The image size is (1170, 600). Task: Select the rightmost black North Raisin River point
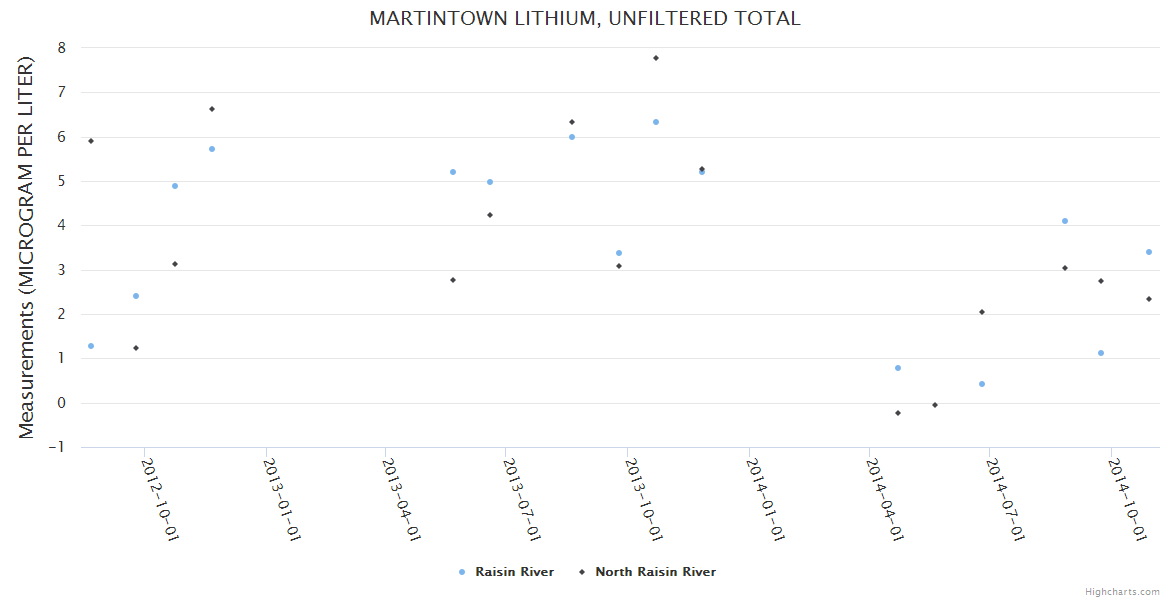point(1149,299)
